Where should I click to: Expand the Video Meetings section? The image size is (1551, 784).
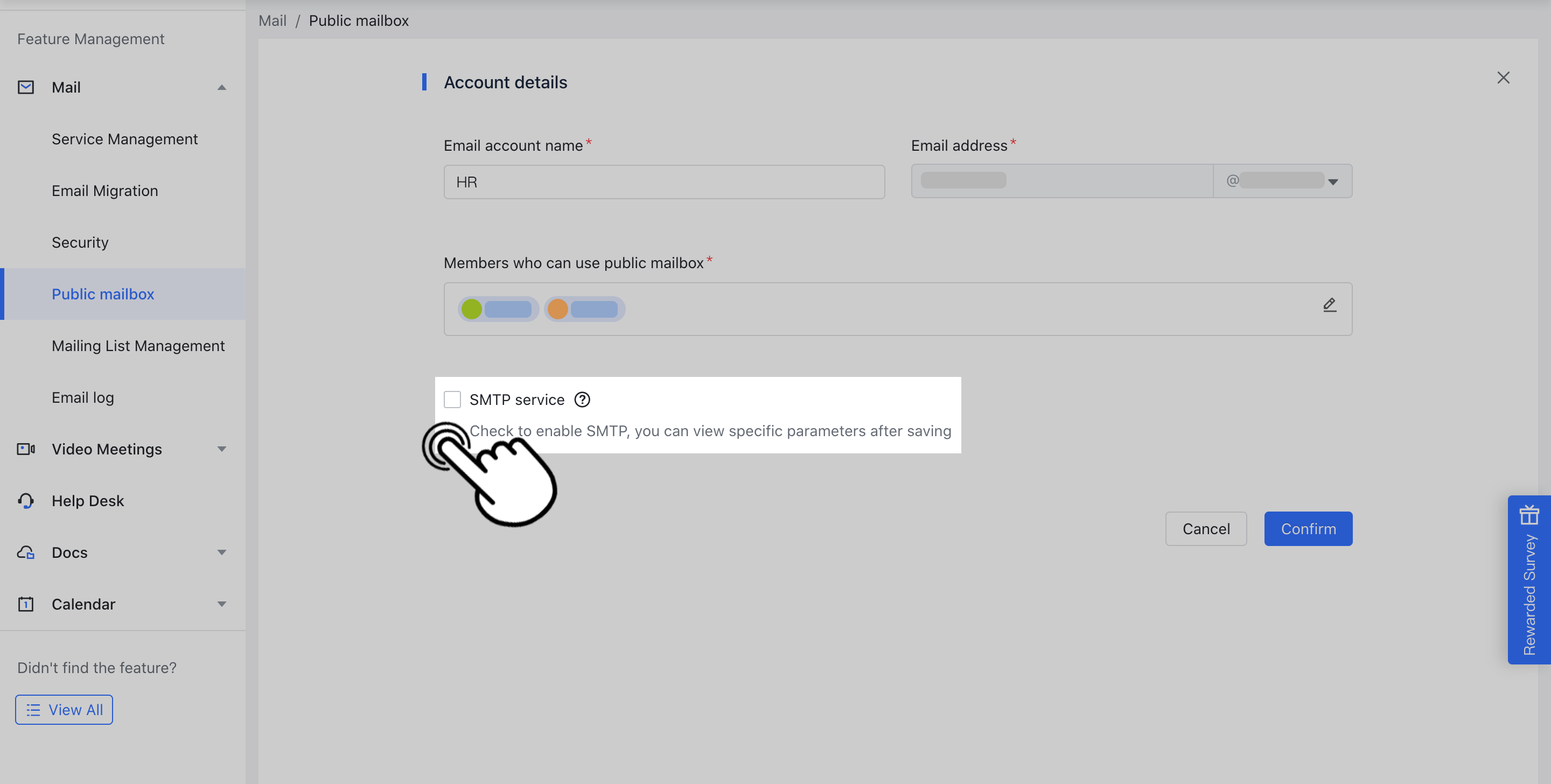coord(221,449)
